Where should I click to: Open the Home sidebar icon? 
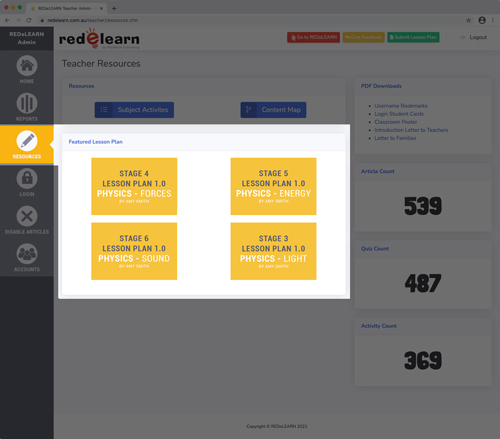27,66
